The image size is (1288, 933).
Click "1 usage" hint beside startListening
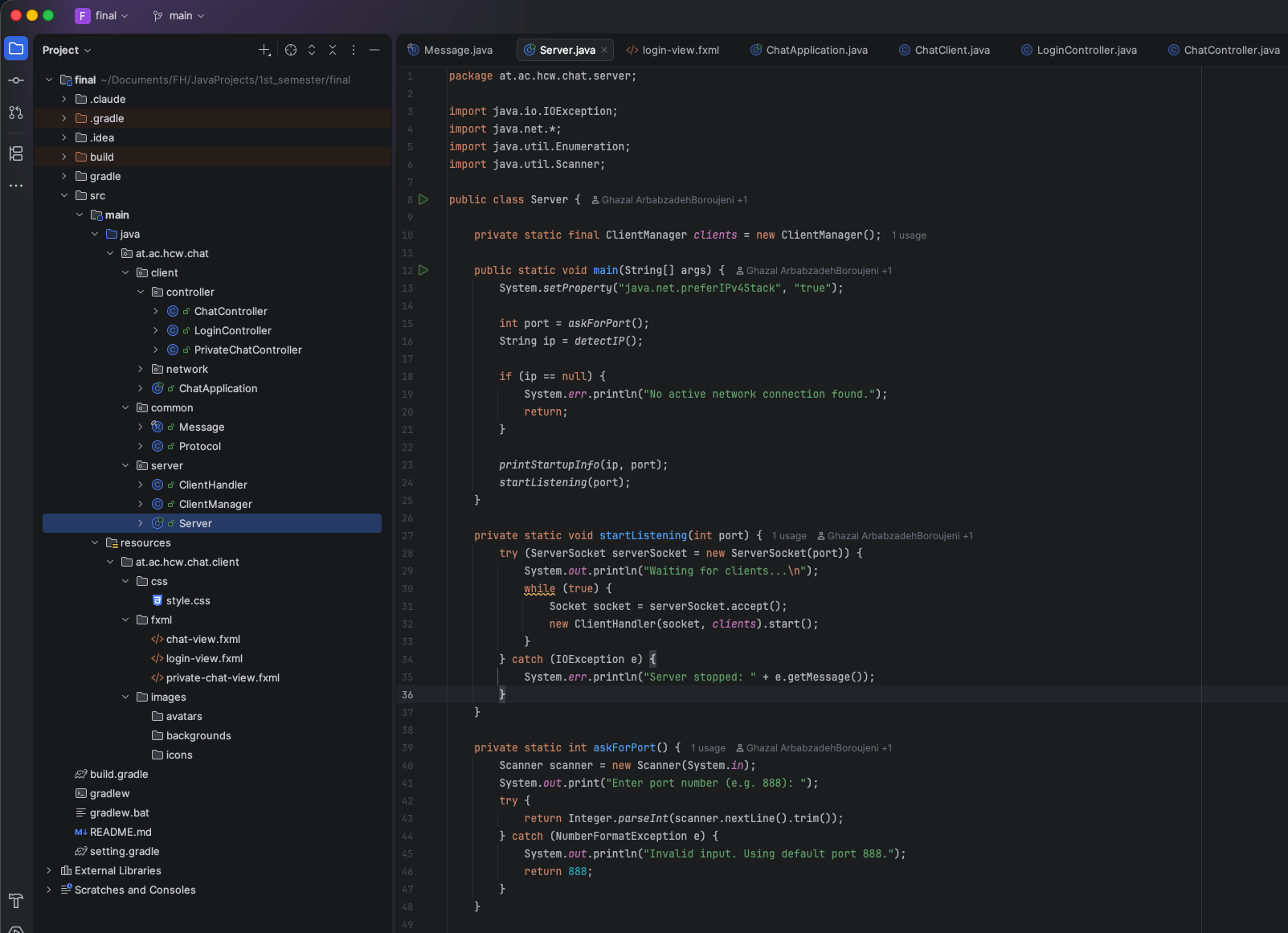click(x=789, y=536)
